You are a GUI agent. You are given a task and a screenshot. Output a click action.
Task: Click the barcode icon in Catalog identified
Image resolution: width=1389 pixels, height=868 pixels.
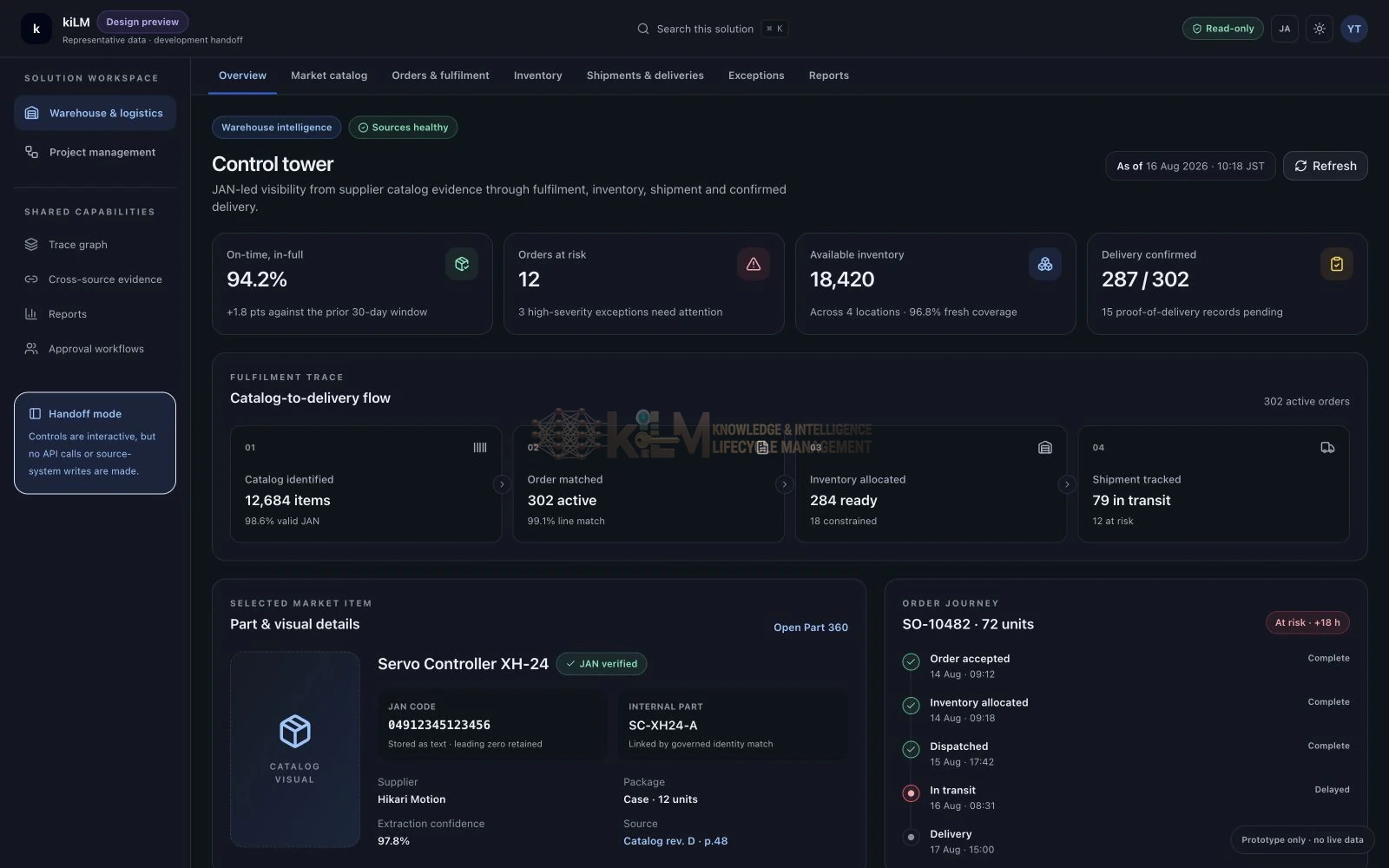pos(479,448)
